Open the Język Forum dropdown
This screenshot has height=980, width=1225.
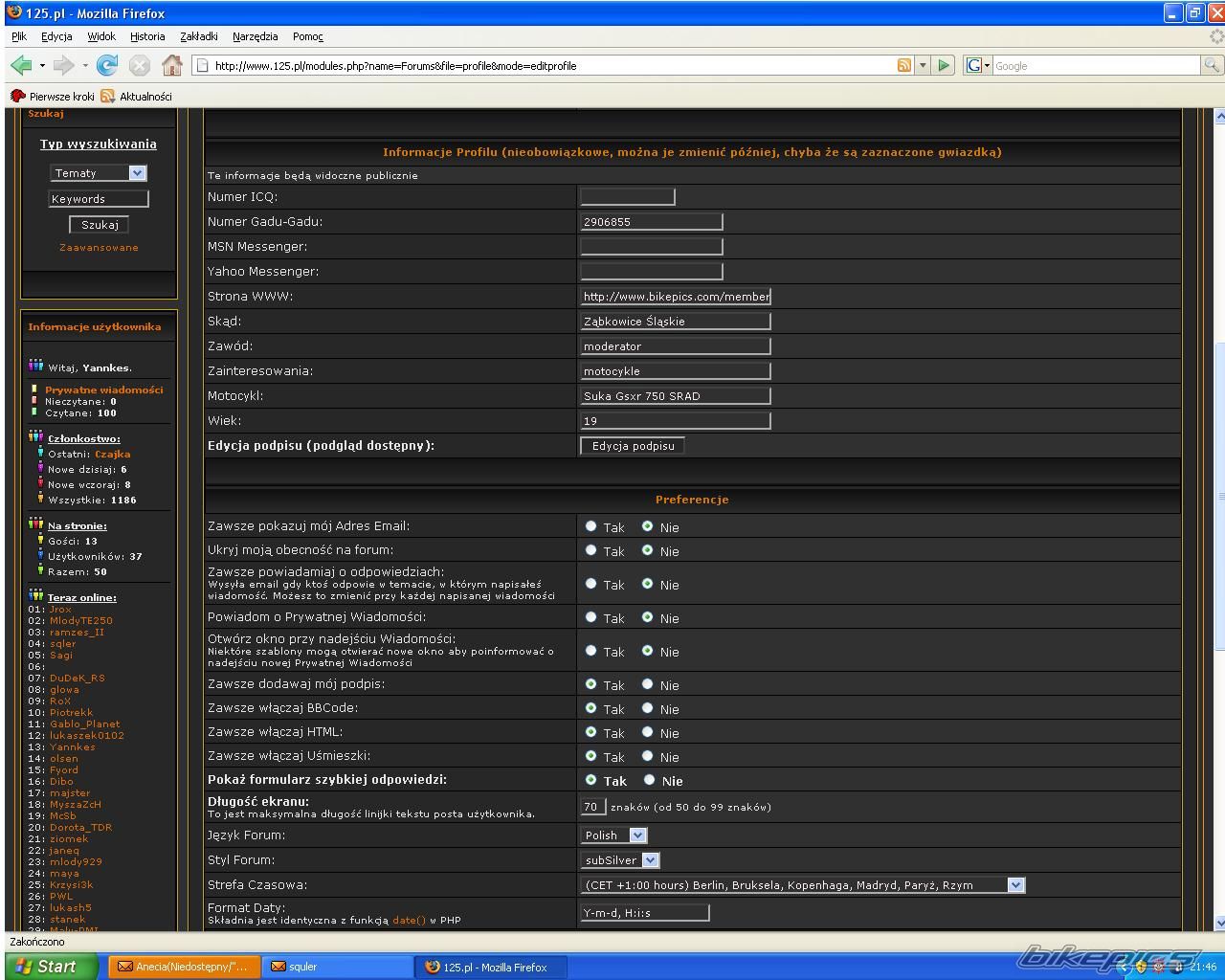pos(614,835)
